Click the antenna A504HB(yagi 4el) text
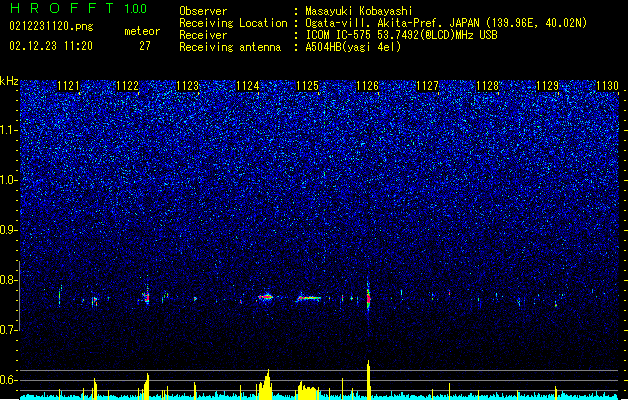The width and height of the screenshot is (629, 400). coord(353,47)
